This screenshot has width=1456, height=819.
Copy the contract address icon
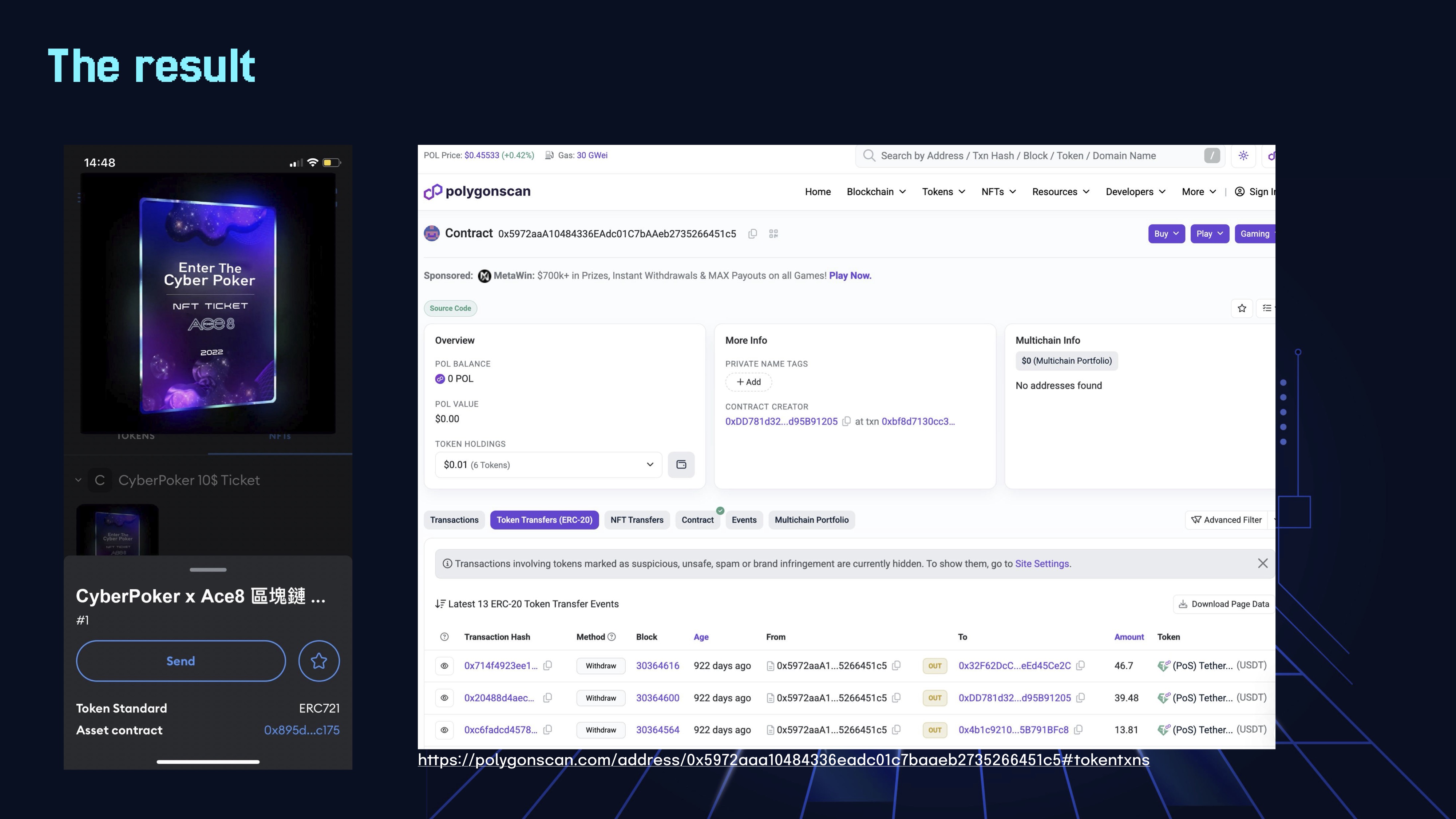[x=752, y=234]
